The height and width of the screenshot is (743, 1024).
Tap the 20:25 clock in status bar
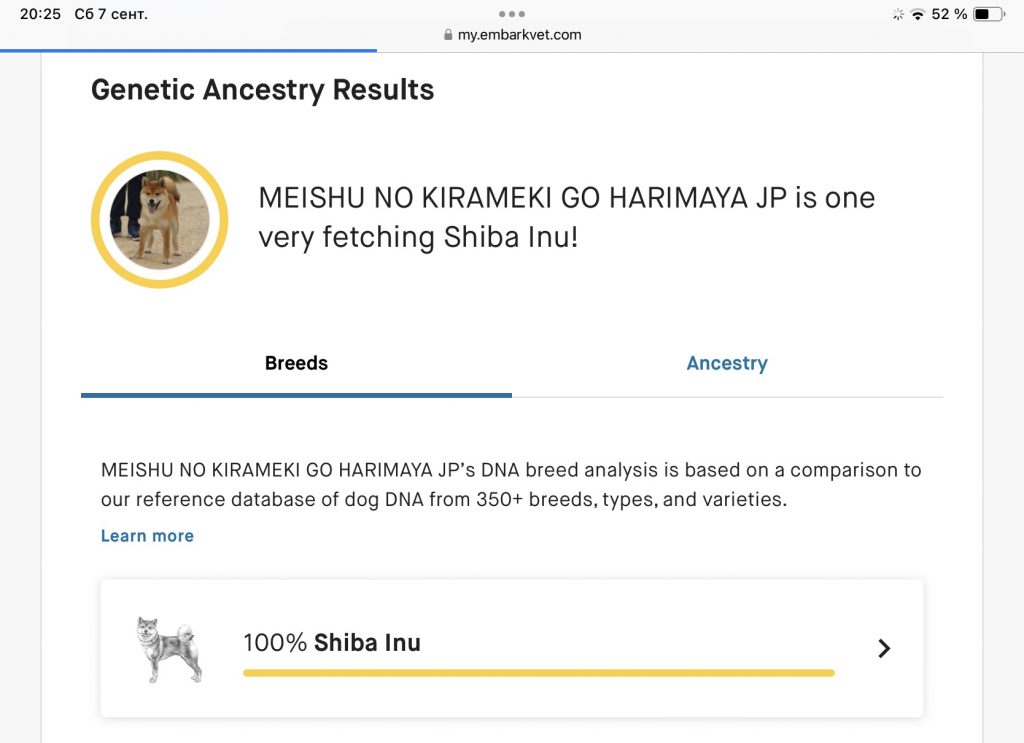[x=40, y=15]
